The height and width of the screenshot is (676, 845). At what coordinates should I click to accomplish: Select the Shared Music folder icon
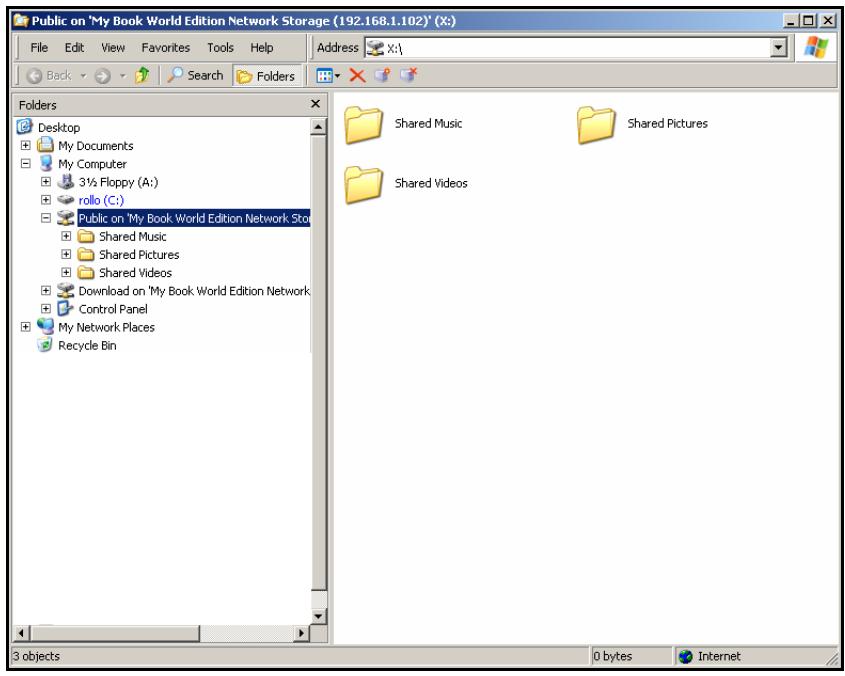coord(364,125)
